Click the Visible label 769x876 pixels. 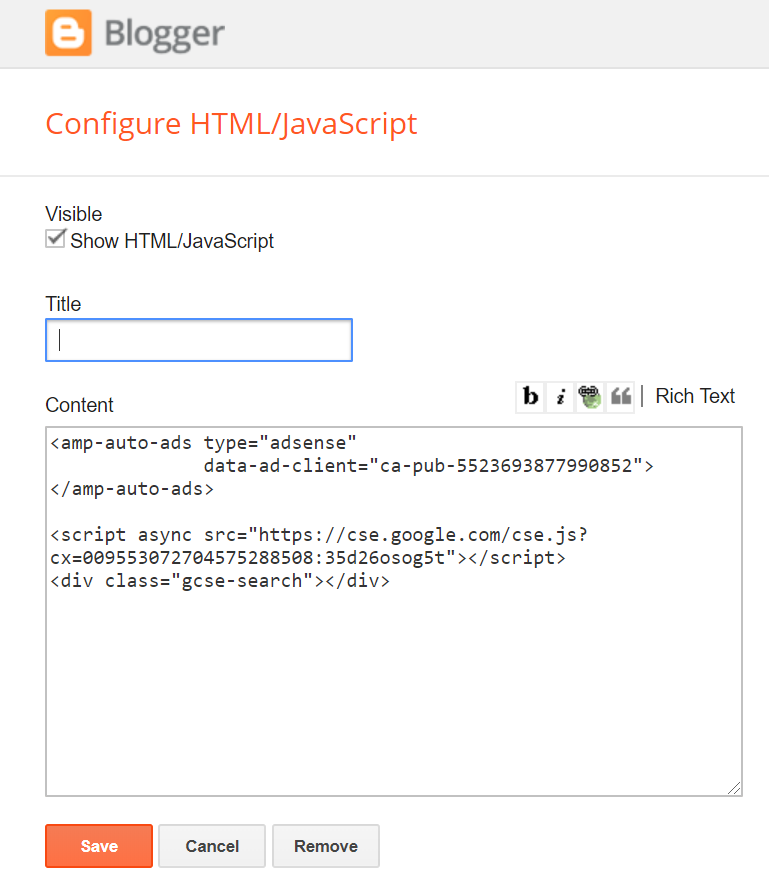pyautogui.click(x=74, y=214)
